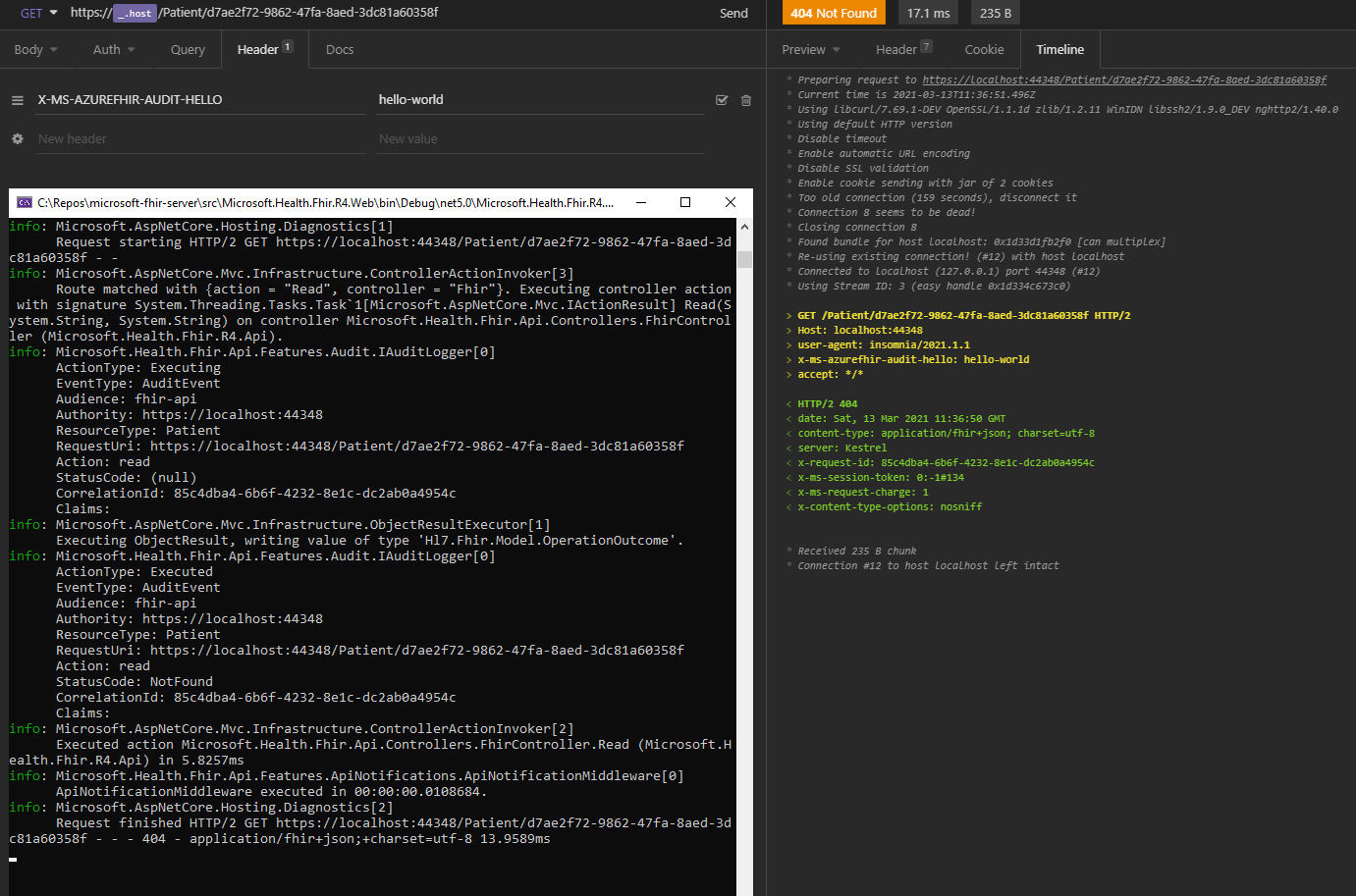Open the header settings gear icon
1356x896 pixels.
point(17,138)
